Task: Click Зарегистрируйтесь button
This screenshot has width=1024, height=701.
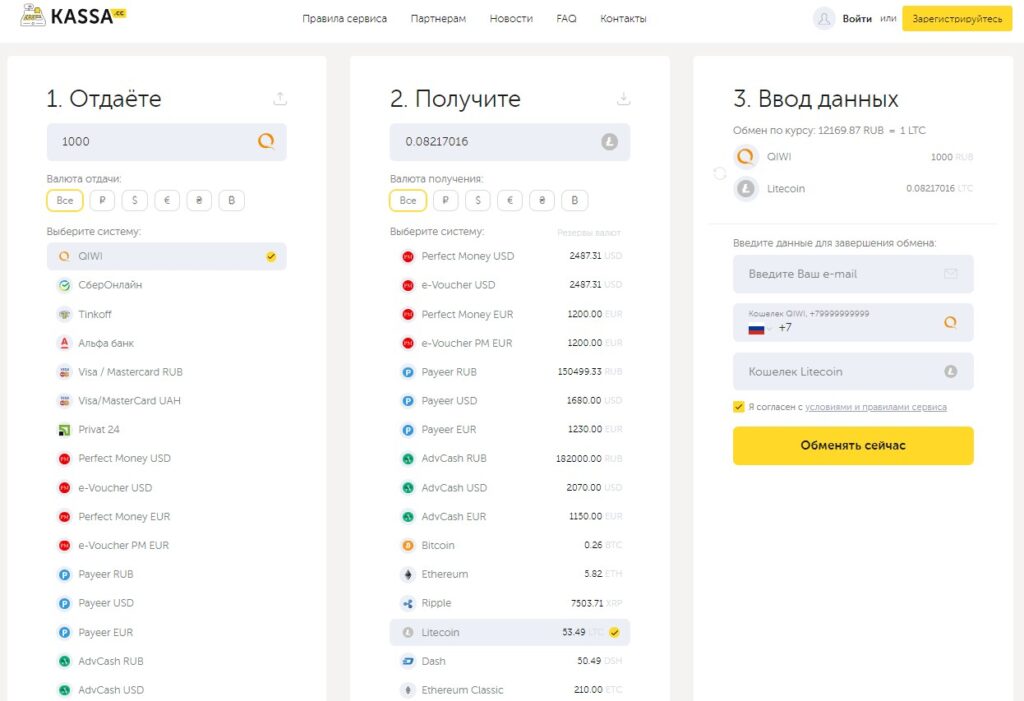Action: pyautogui.click(x=957, y=19)
